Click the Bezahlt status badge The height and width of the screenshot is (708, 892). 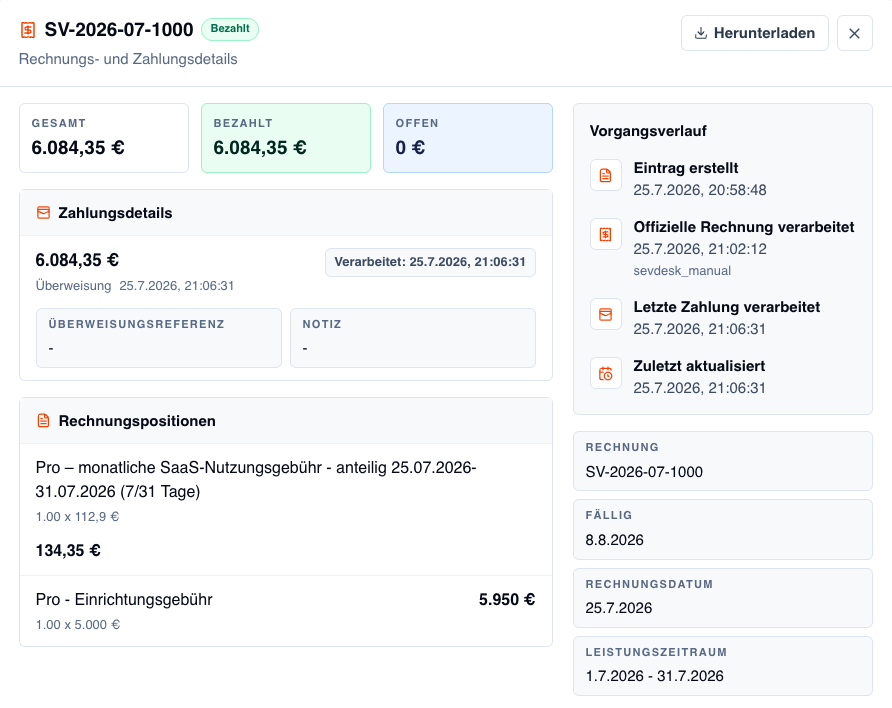point(230,29)
